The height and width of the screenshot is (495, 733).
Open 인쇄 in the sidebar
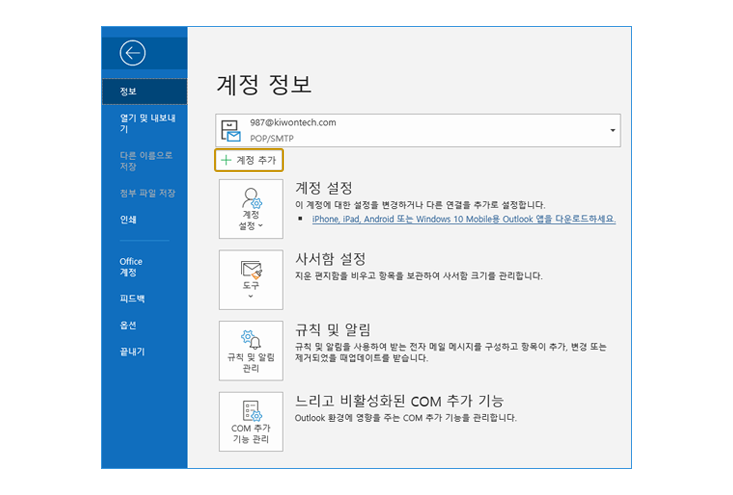point(129,220)
